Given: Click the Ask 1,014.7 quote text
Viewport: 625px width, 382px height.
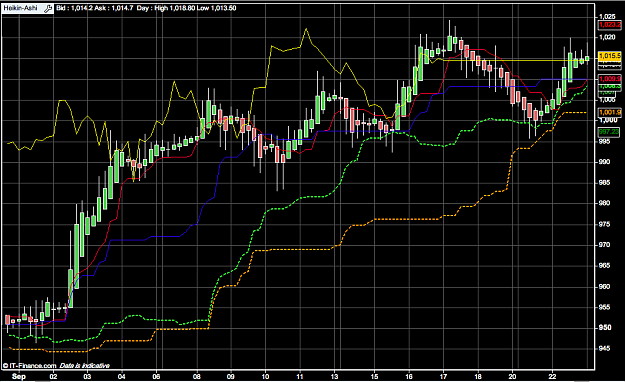Looking at the screenshot, I should (x=114, y=8).
